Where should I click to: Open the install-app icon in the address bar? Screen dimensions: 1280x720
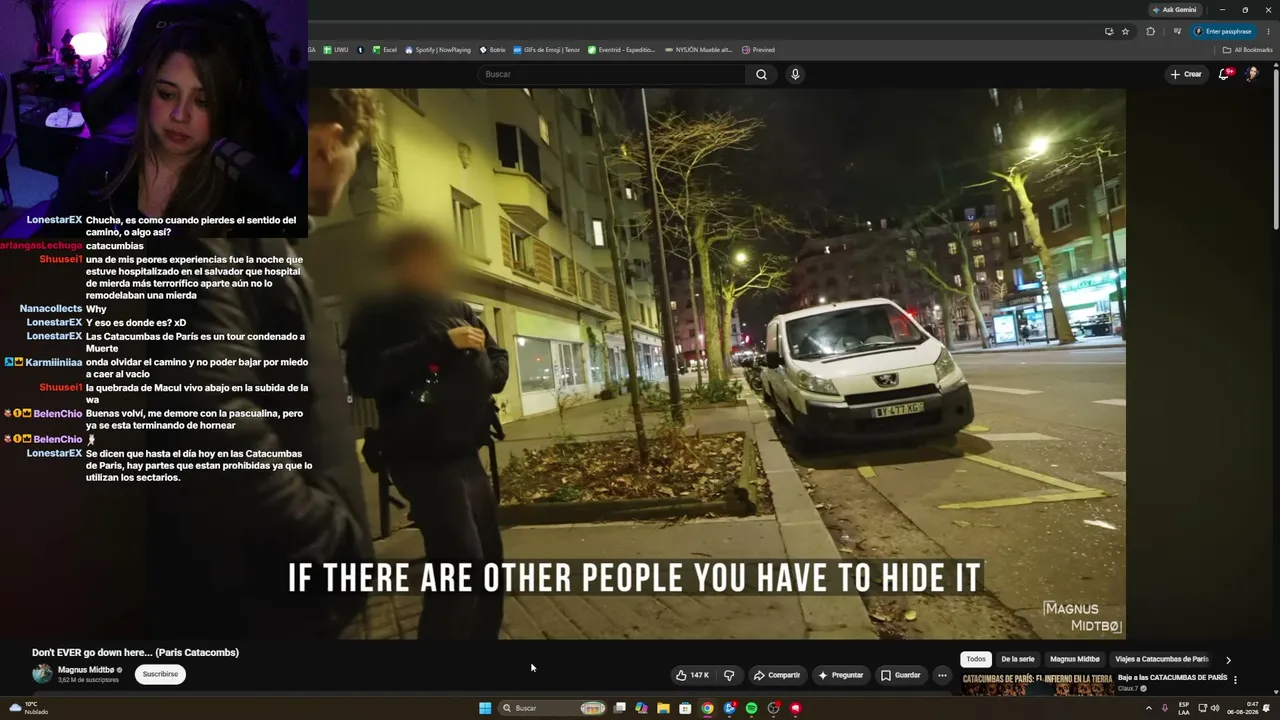coord(1109,31)
